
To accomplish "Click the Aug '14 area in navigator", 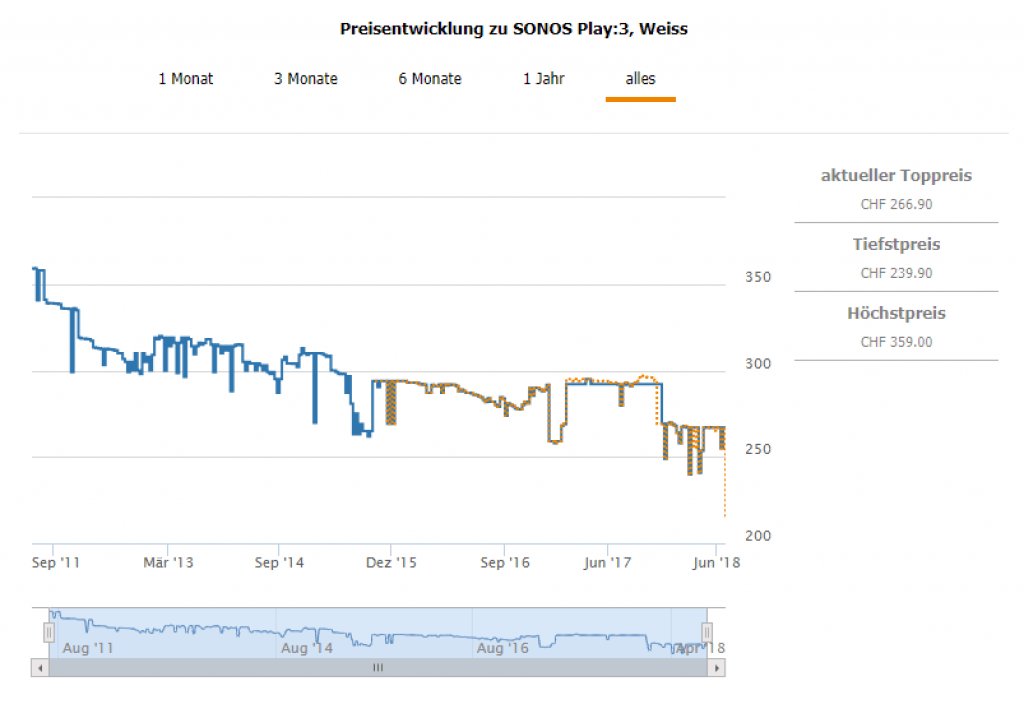I will click(x=307, y=649).
